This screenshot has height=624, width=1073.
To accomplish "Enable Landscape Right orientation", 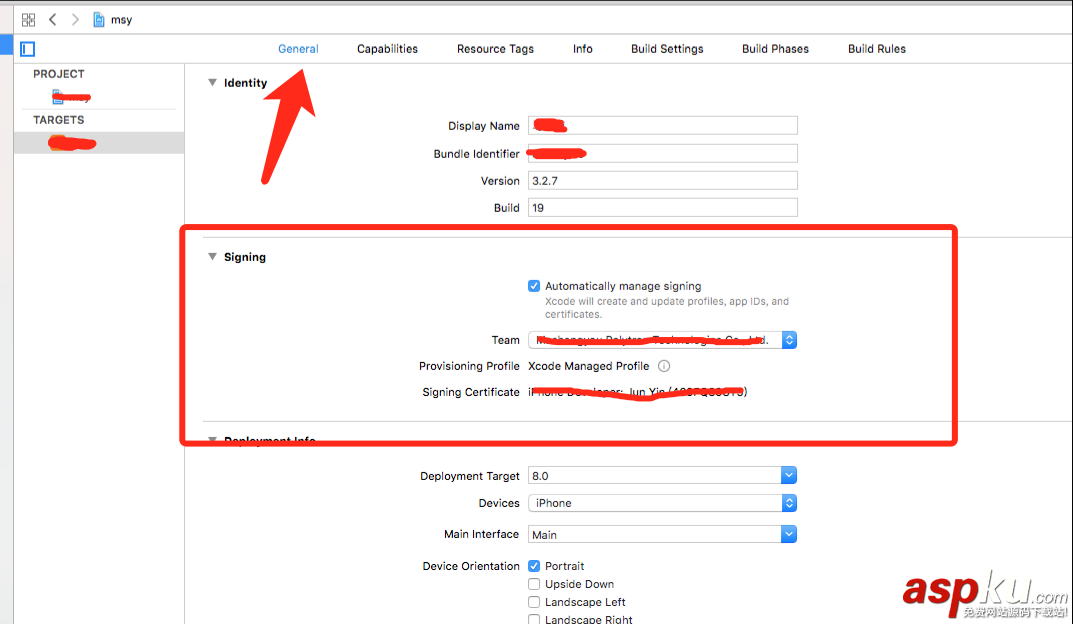I will coord(534,619).
